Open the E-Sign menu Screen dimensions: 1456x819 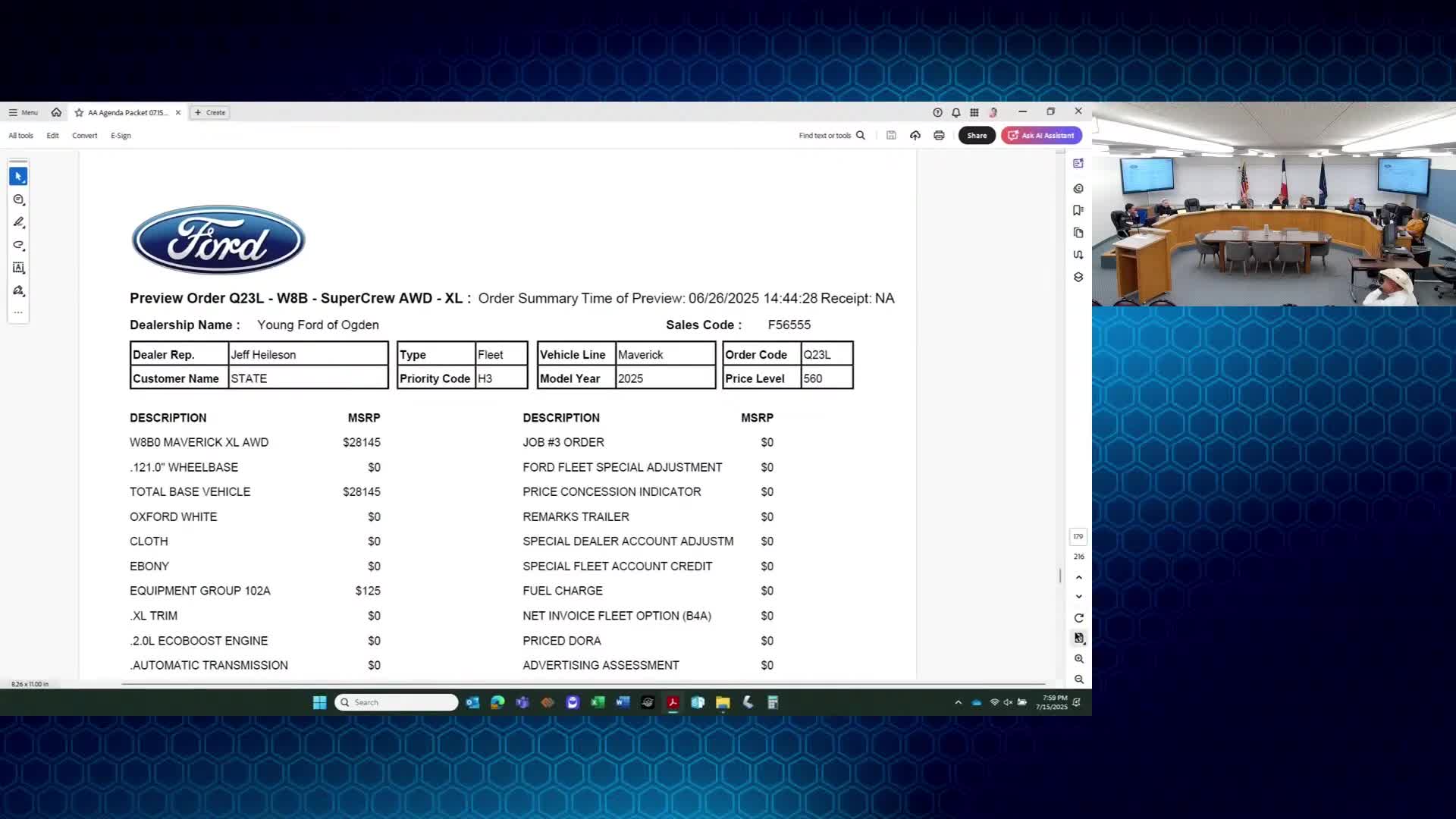121,136
